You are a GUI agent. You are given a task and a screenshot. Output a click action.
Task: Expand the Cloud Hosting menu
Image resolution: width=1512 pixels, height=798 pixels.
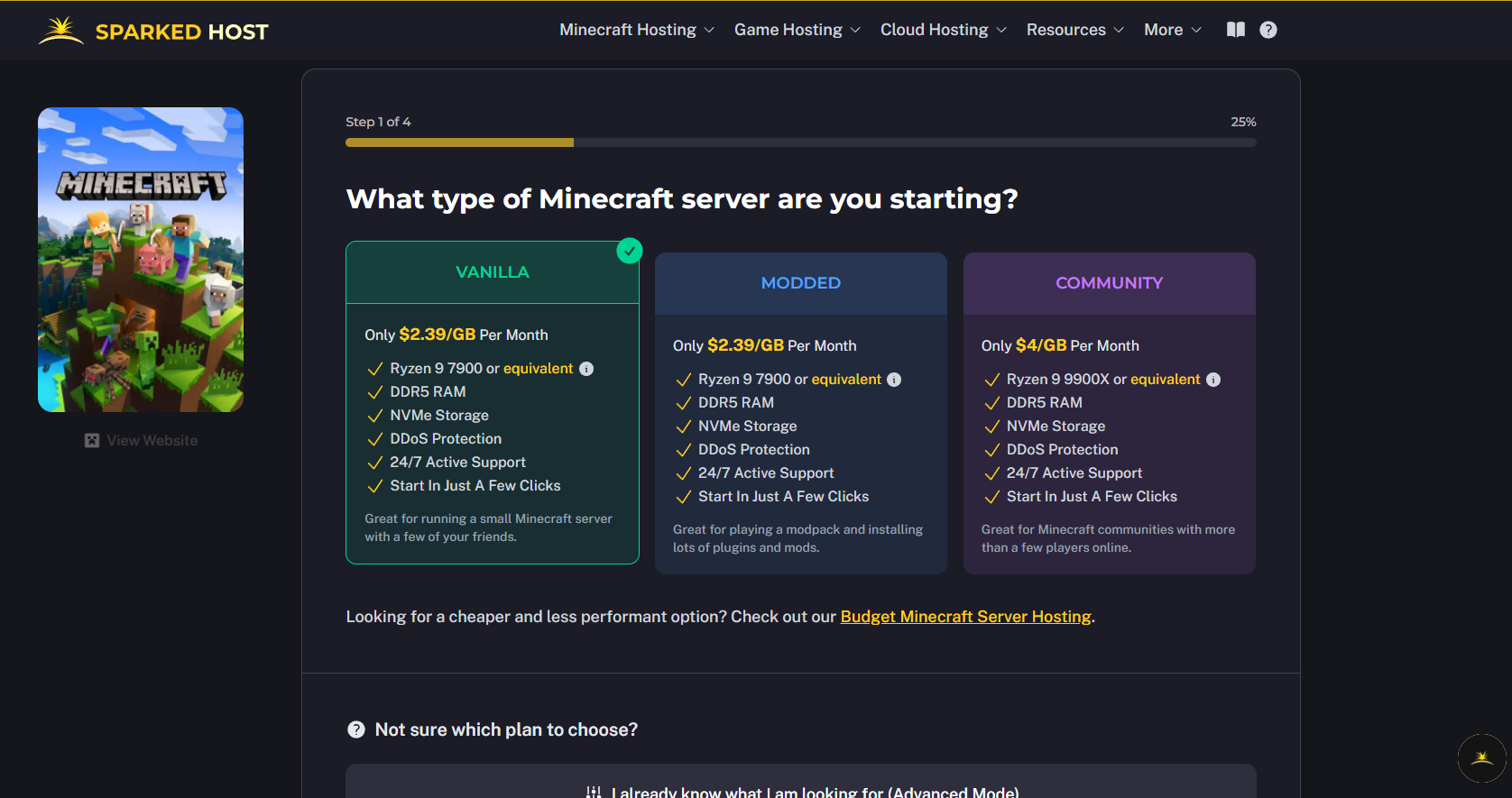[x=944, y=30]
